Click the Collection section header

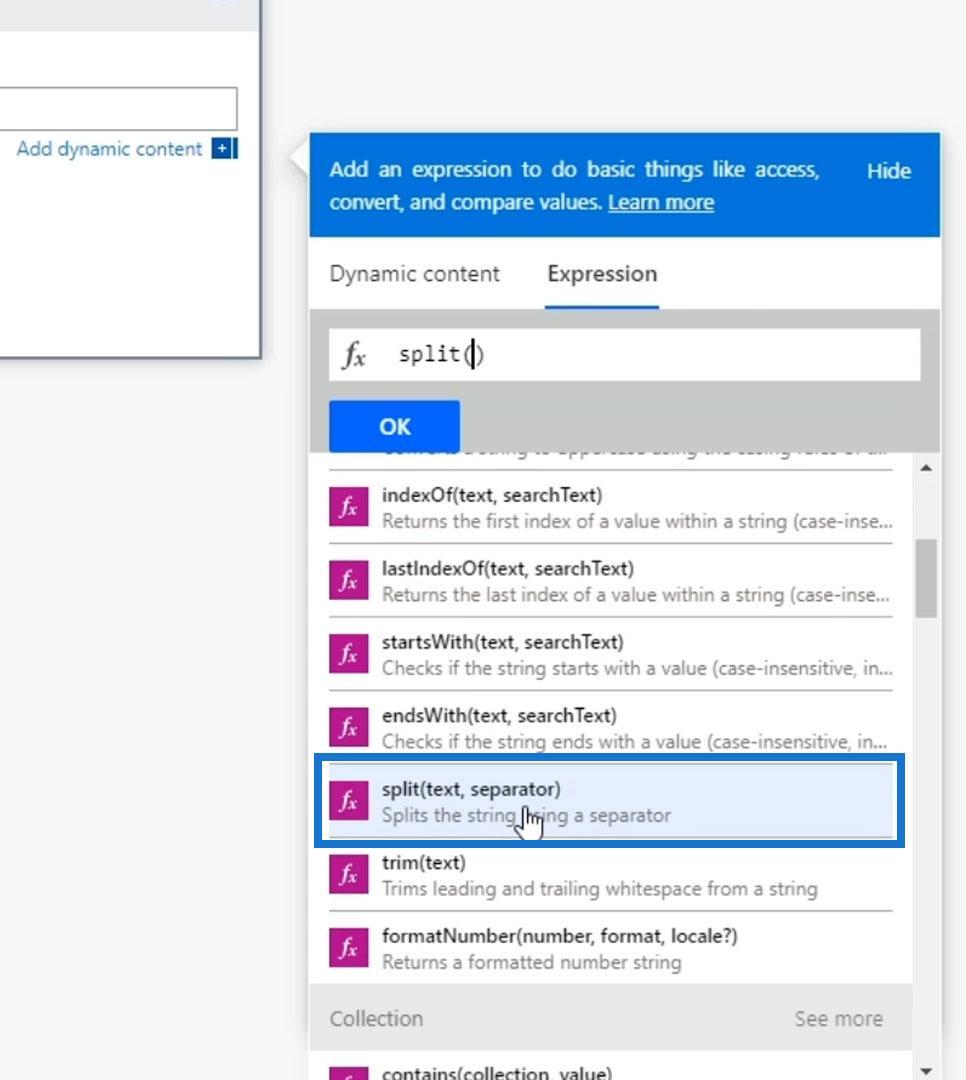[610, 1018]
